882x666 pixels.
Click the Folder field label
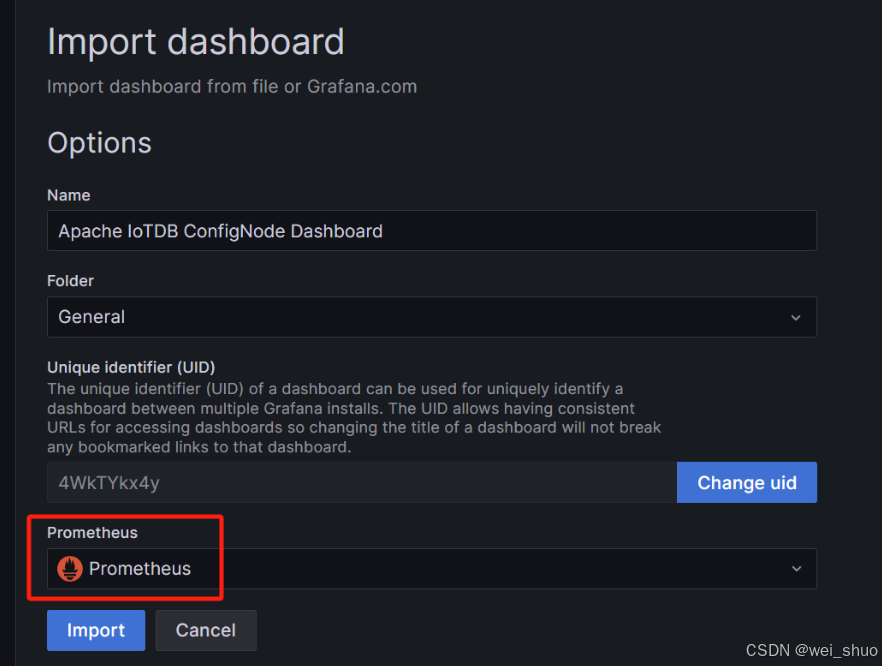(x=70, y=281)
